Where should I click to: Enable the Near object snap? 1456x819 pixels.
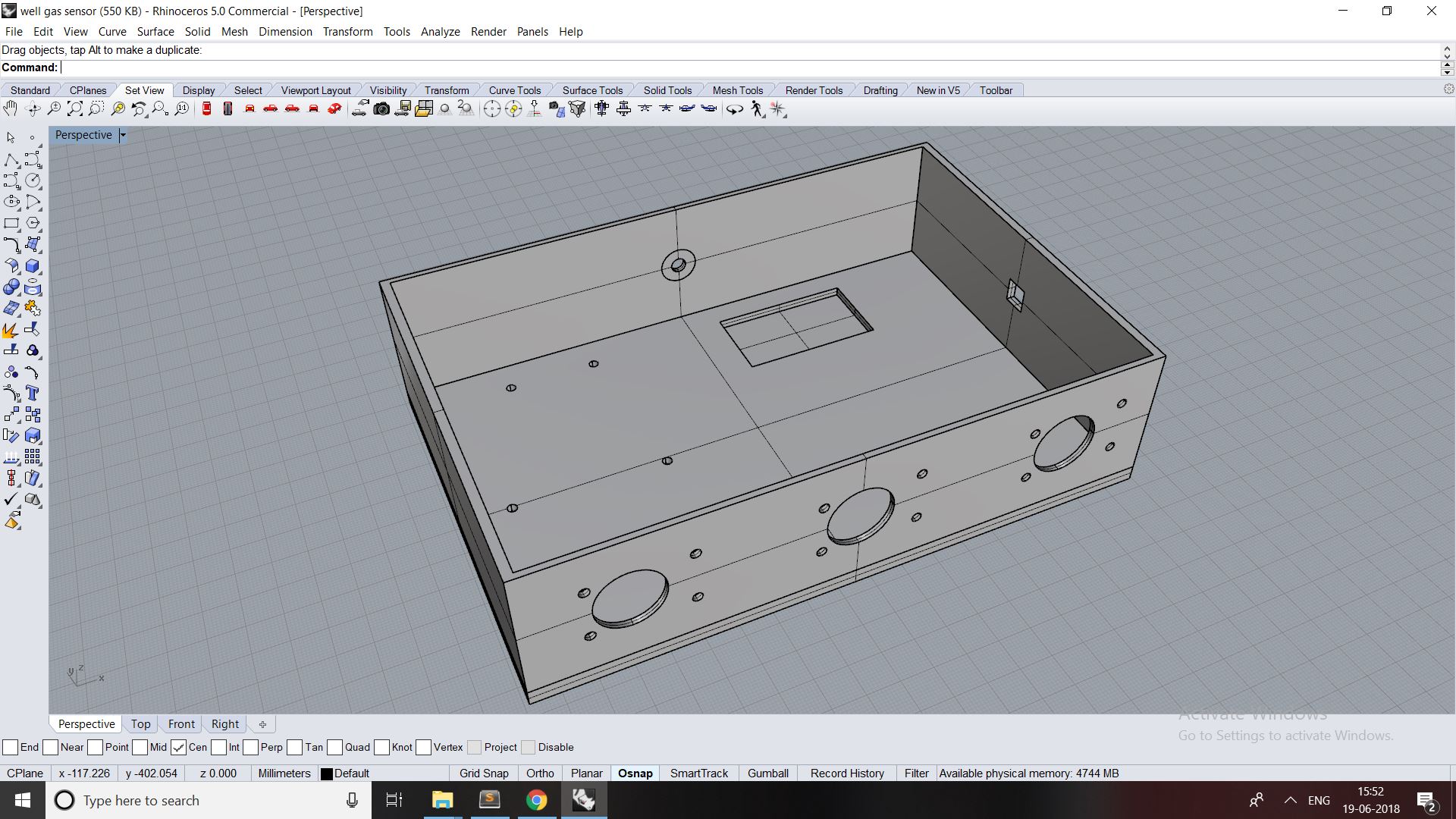[51, 747]
